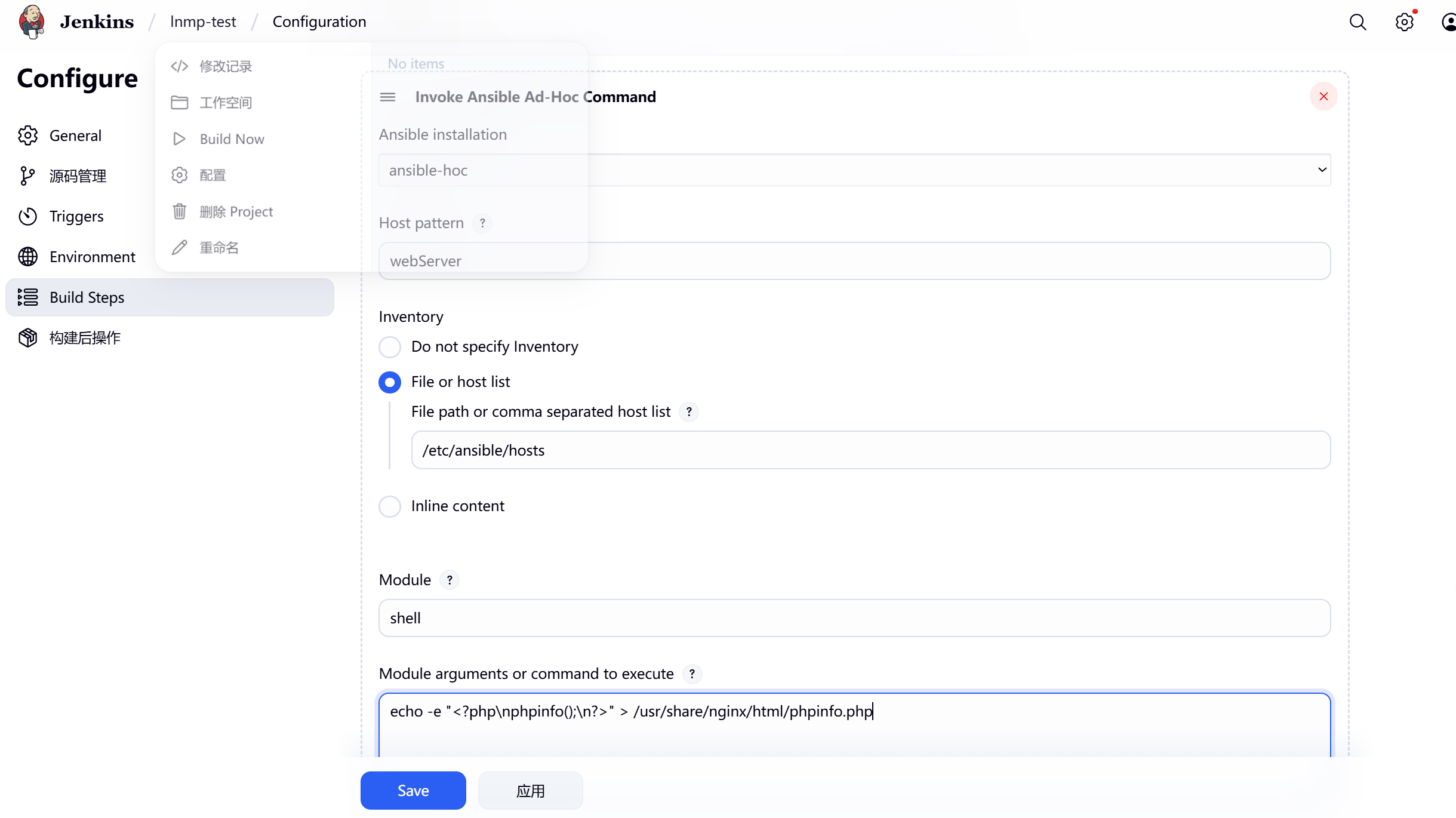Show help for Module arguments field
Screen dimensions: 1456x818
point(692,674)
